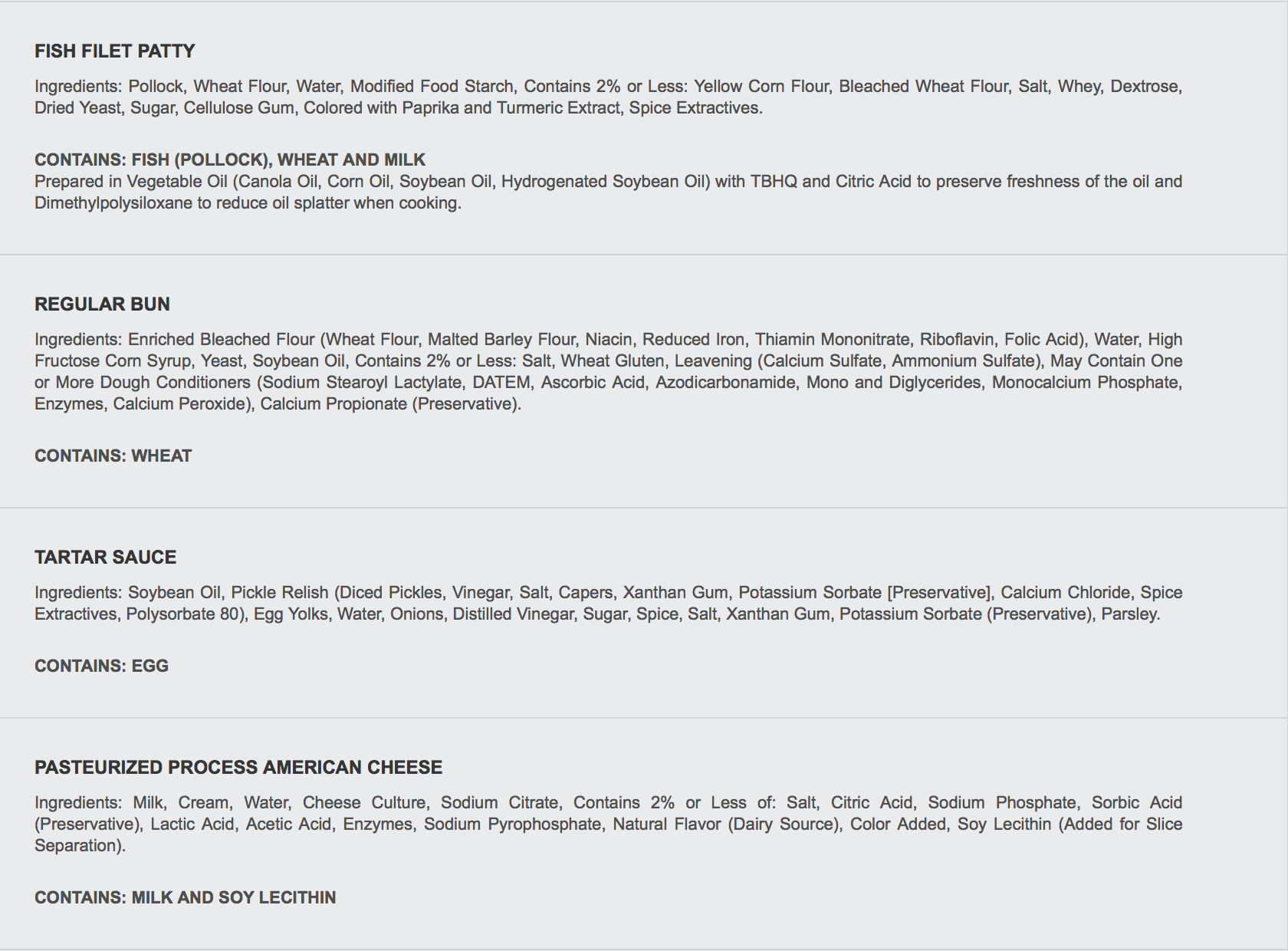Click the regular bun ingredients paragraph
The width and height of the screenshot is (1288, 951).
click(x=608, y=371)
